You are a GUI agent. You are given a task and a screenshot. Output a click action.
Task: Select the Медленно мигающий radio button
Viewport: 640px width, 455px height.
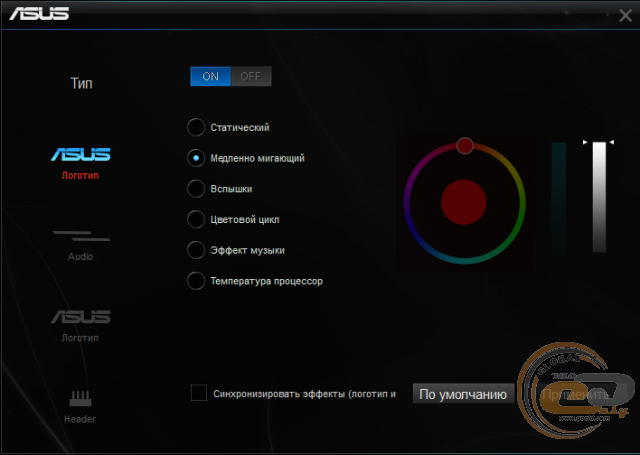(196, 158)
